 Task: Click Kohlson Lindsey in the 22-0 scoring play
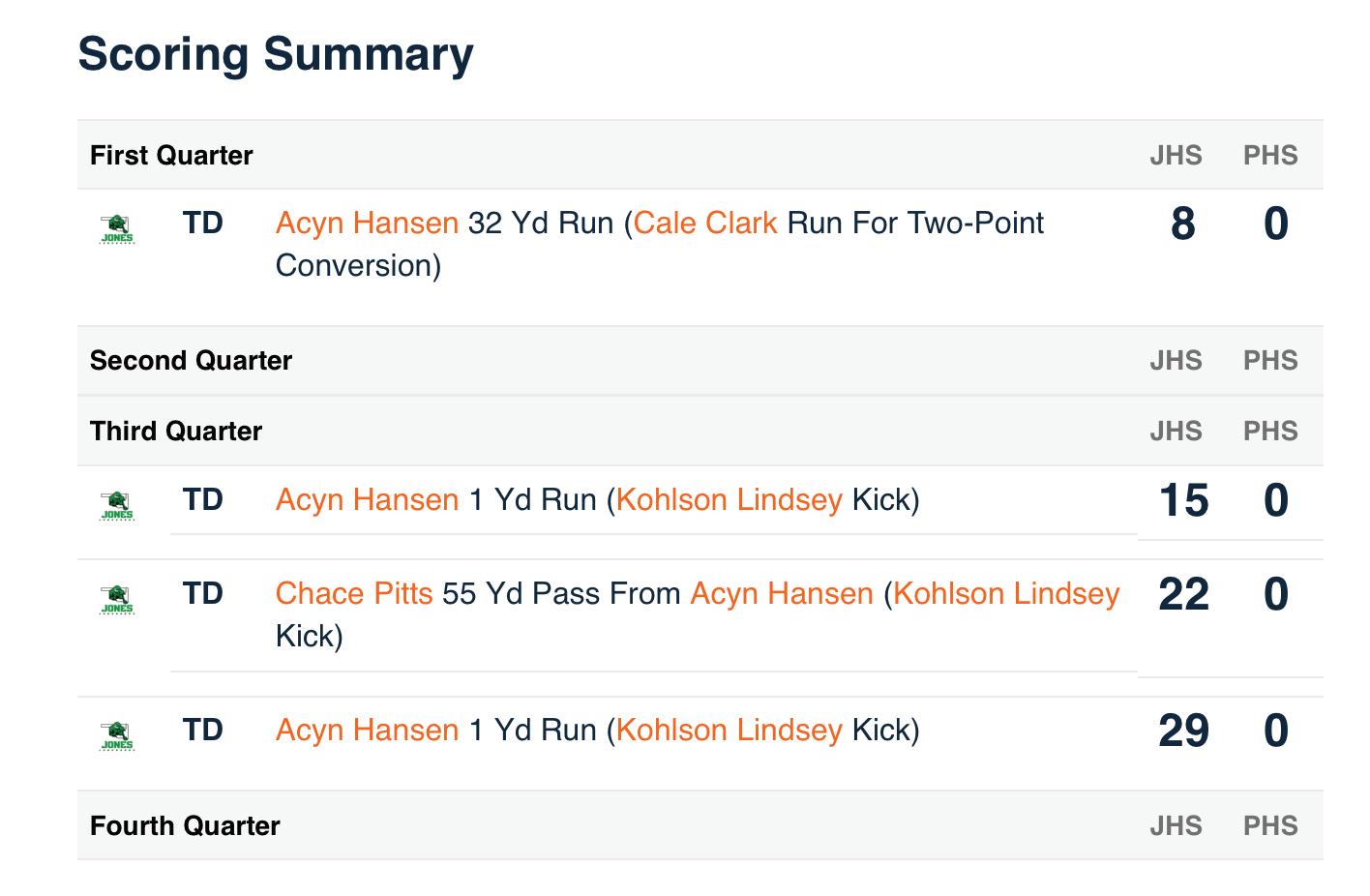coord(1006,594)
